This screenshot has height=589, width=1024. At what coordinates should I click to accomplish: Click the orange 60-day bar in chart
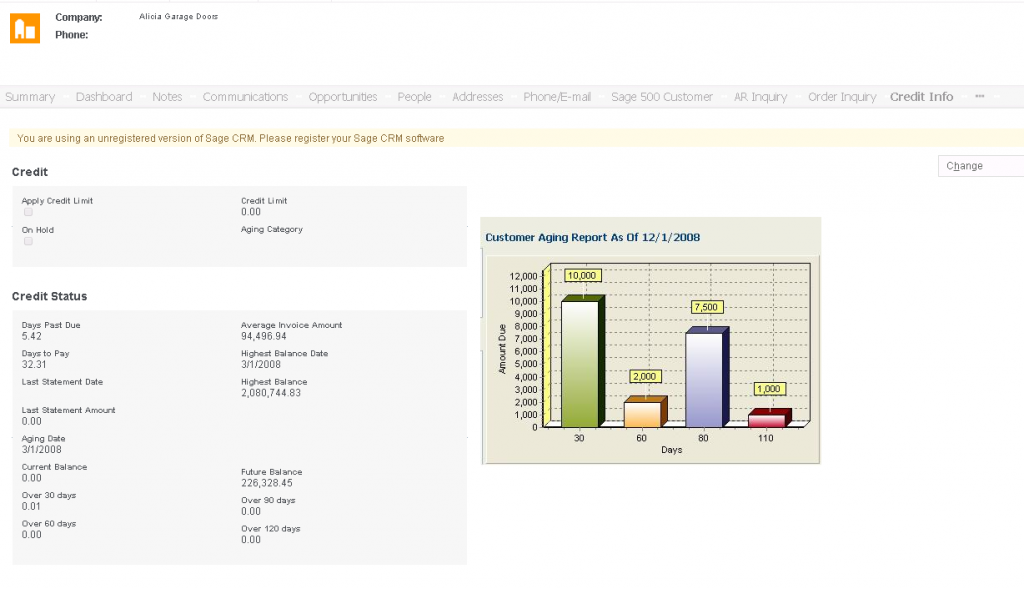tap(645, 411)
